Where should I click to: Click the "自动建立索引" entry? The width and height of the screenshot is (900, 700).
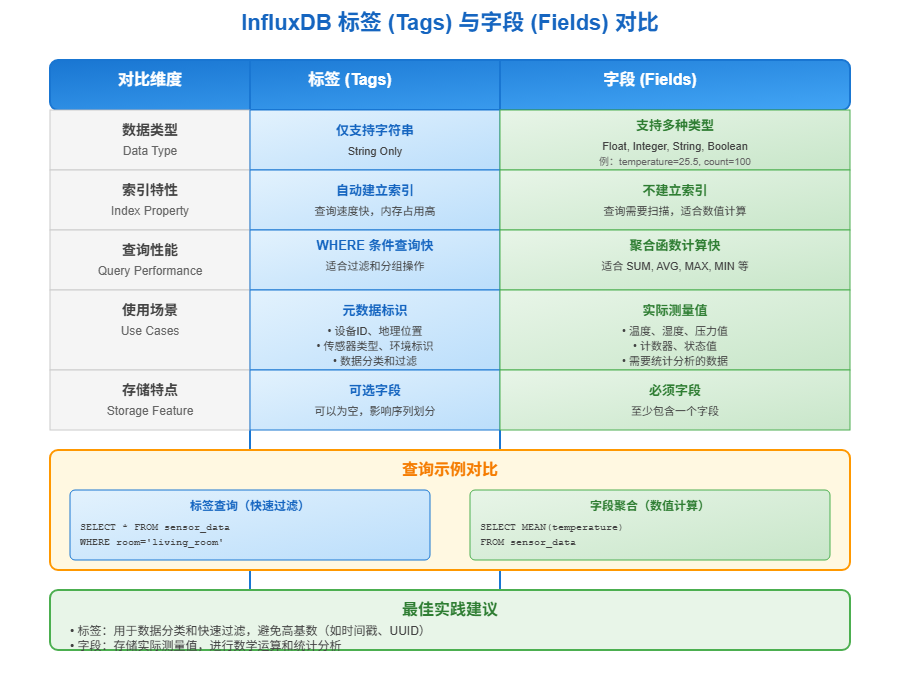point(375,191)
